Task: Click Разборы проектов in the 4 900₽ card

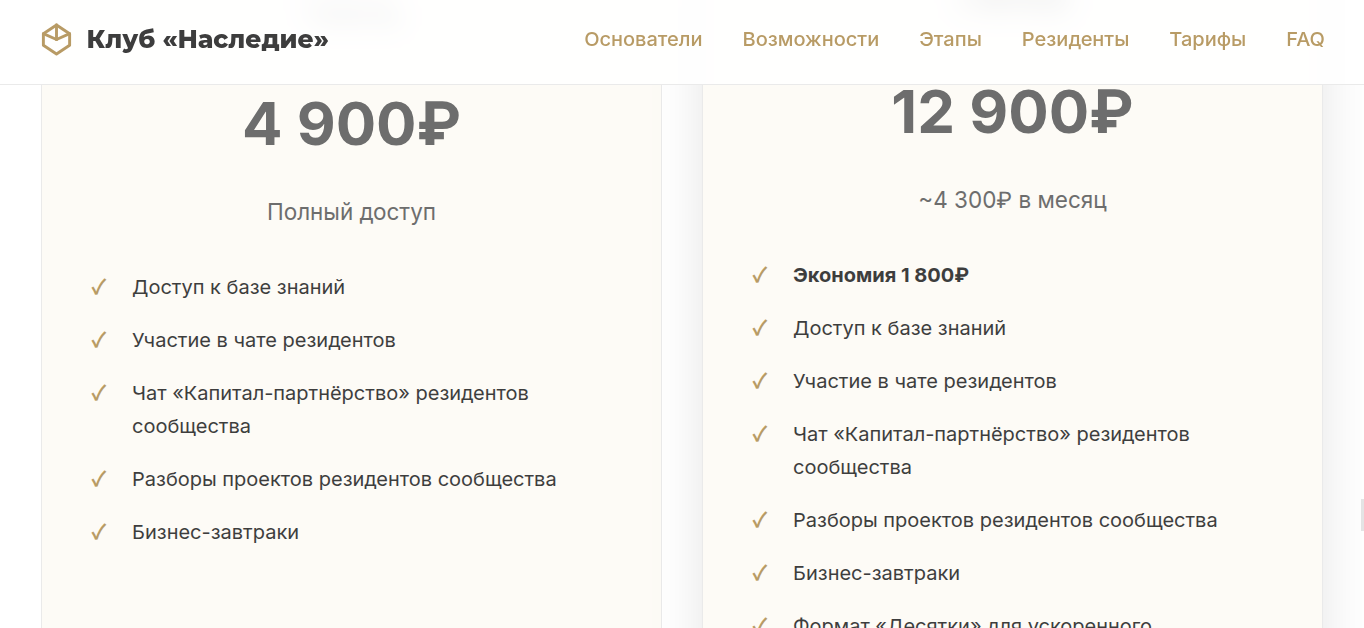Action: (344, 479)
